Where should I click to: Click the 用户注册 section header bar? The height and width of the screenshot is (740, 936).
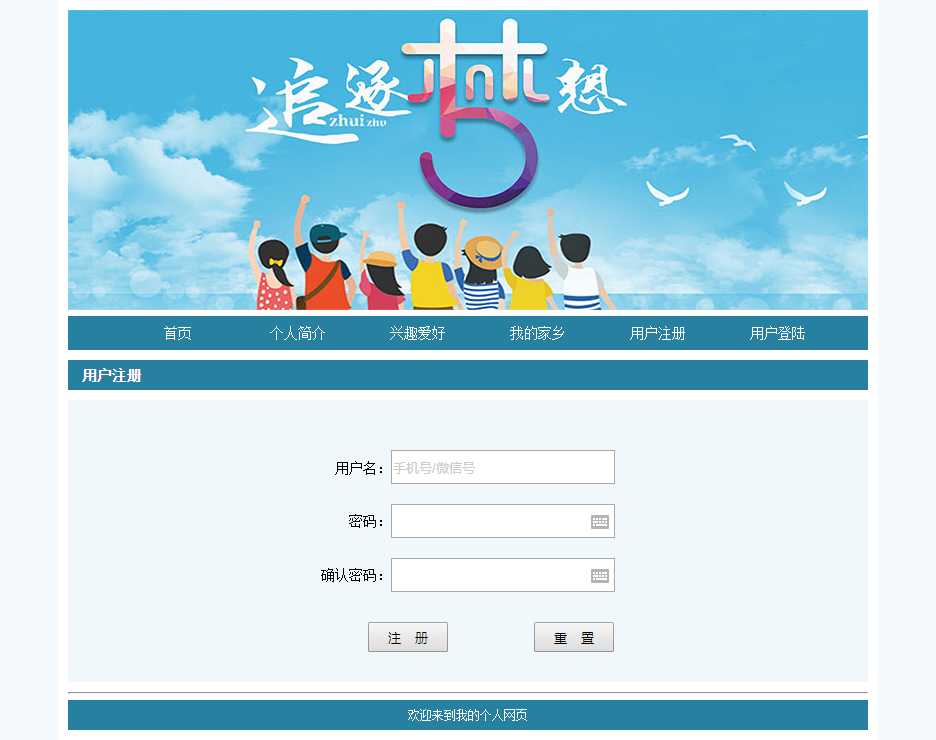coord(468,375)
